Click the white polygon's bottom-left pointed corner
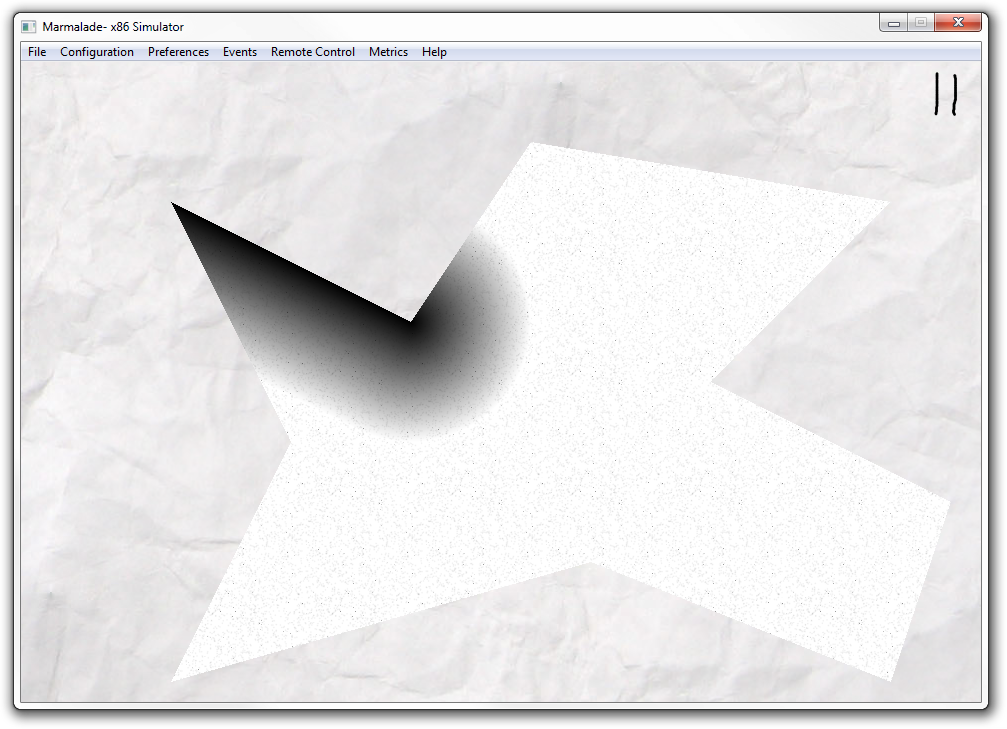This screenshot has width=1007, height=729. click(x=175, y=678)
